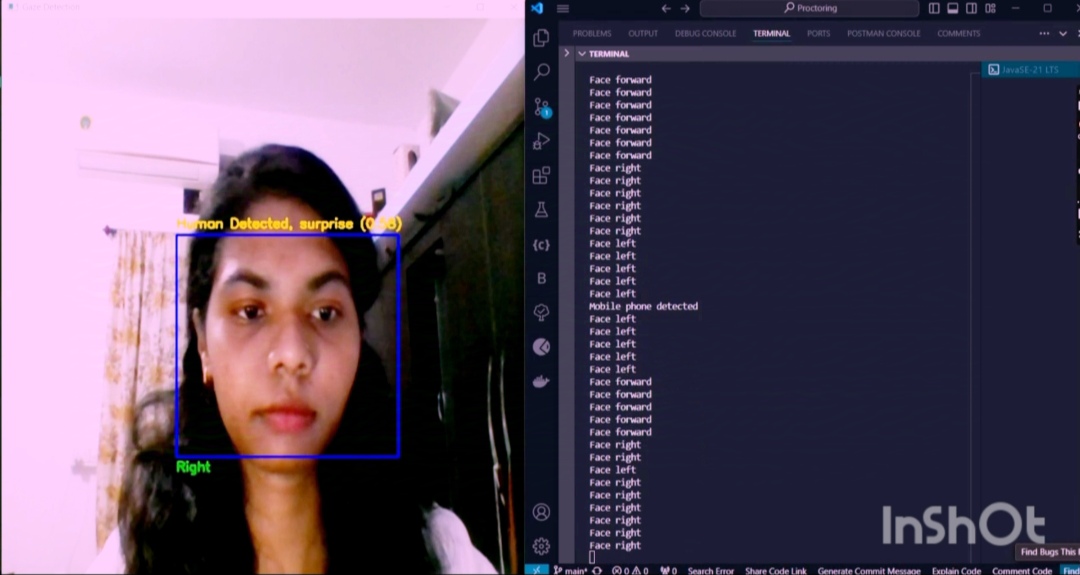Viewport: 1080px width, 575px height.
Task: Open the Accounts icon
Action: click(x=541, y=512)
